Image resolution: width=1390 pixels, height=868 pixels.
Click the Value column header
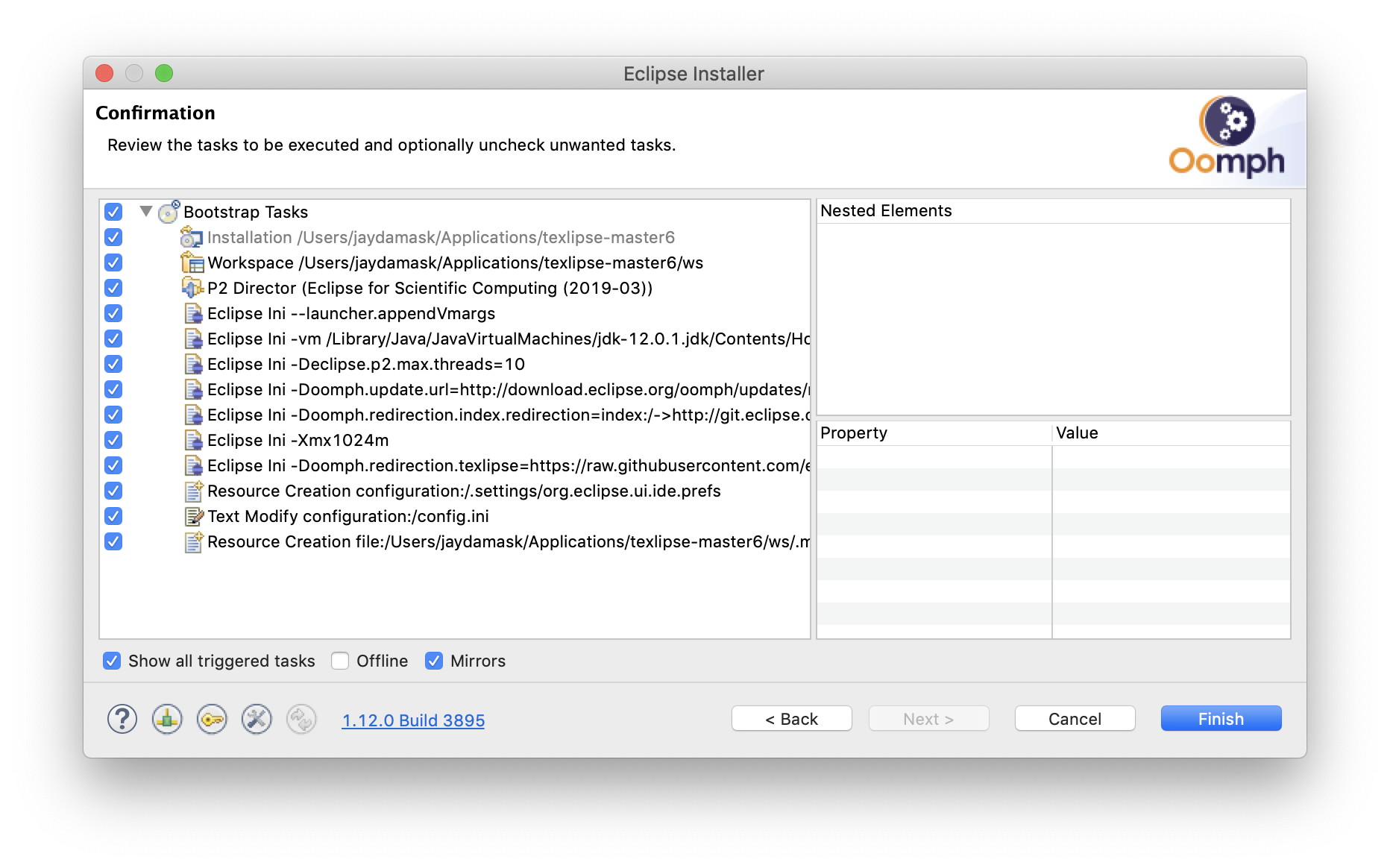click(x=1172, y=433)
